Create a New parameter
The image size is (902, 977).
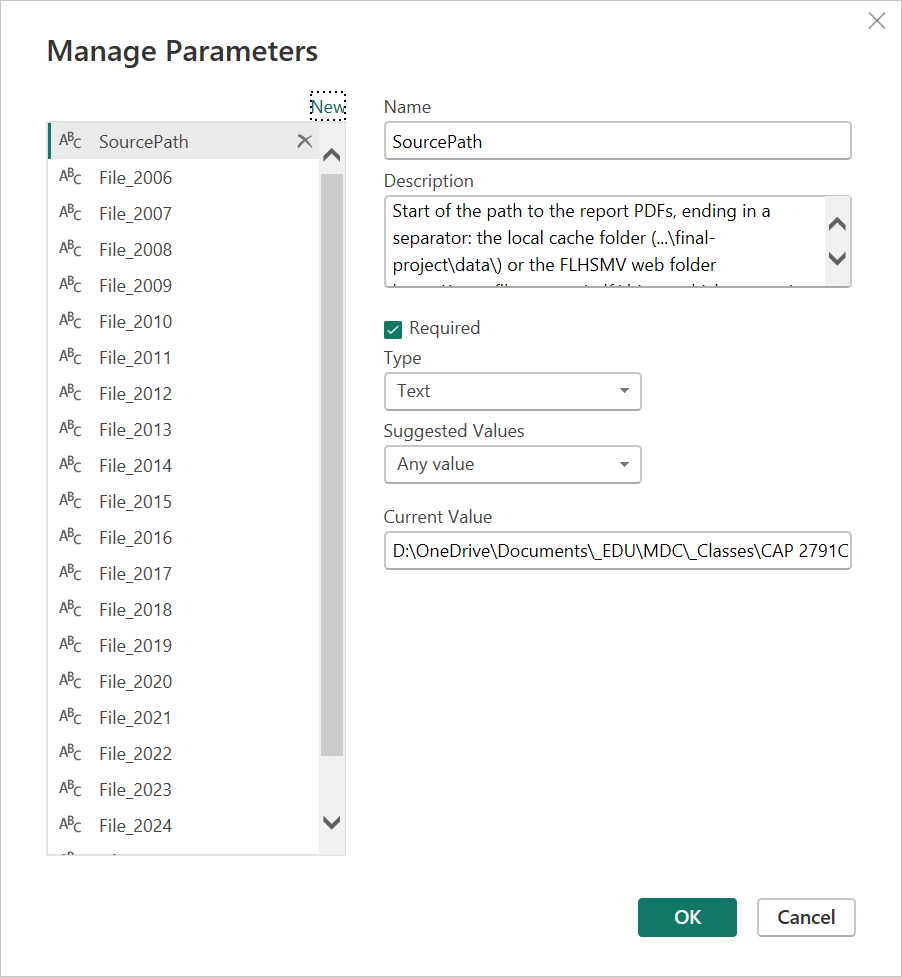(328, 107)
